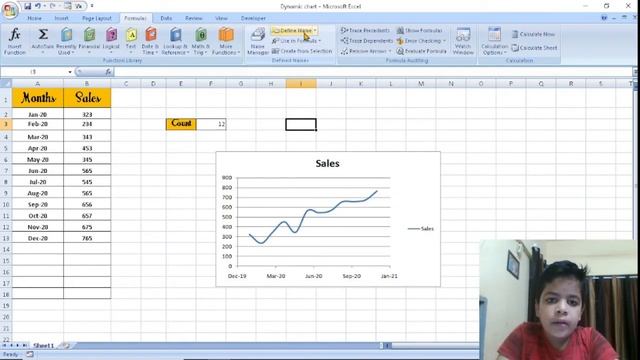
Task: Open the Define Name dropdown arrow
Action: (x=315, y=31)
